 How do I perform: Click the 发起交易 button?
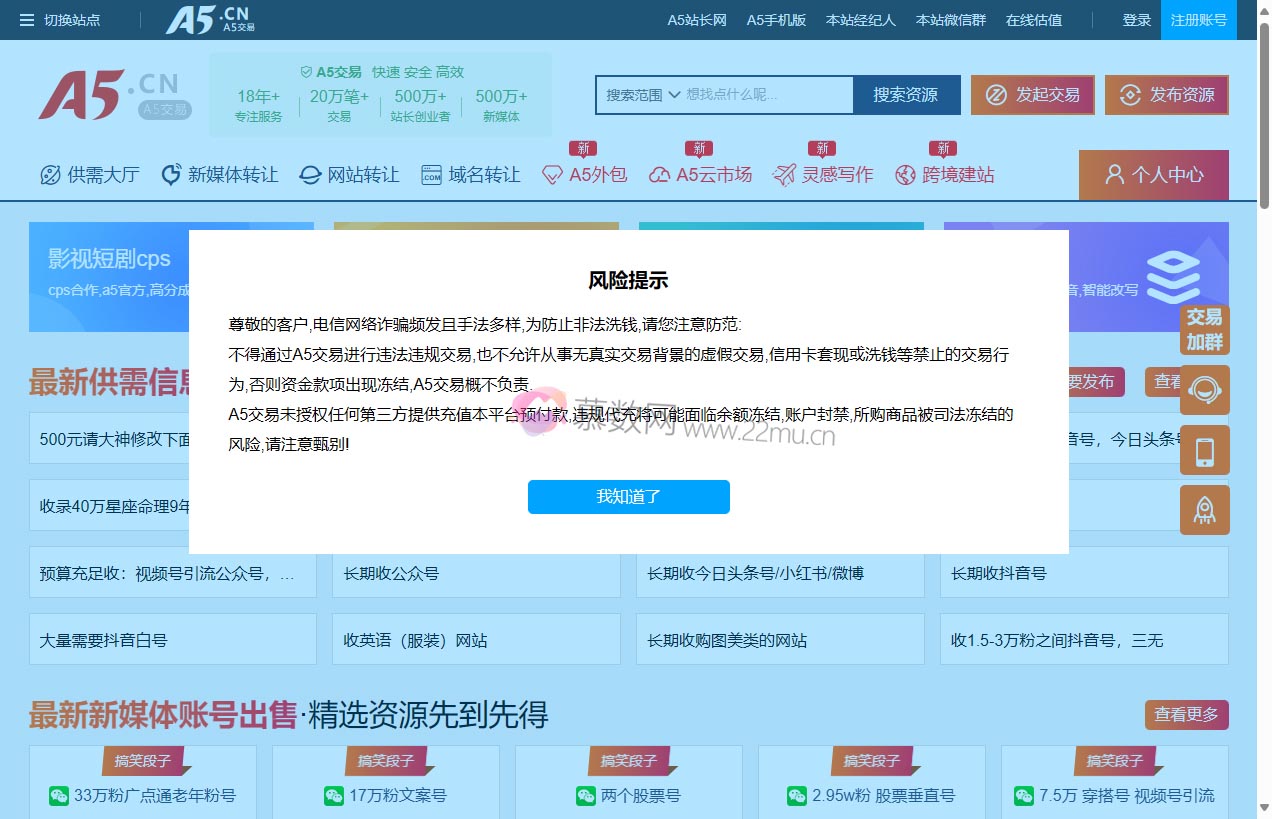[x=1032, y=95]
